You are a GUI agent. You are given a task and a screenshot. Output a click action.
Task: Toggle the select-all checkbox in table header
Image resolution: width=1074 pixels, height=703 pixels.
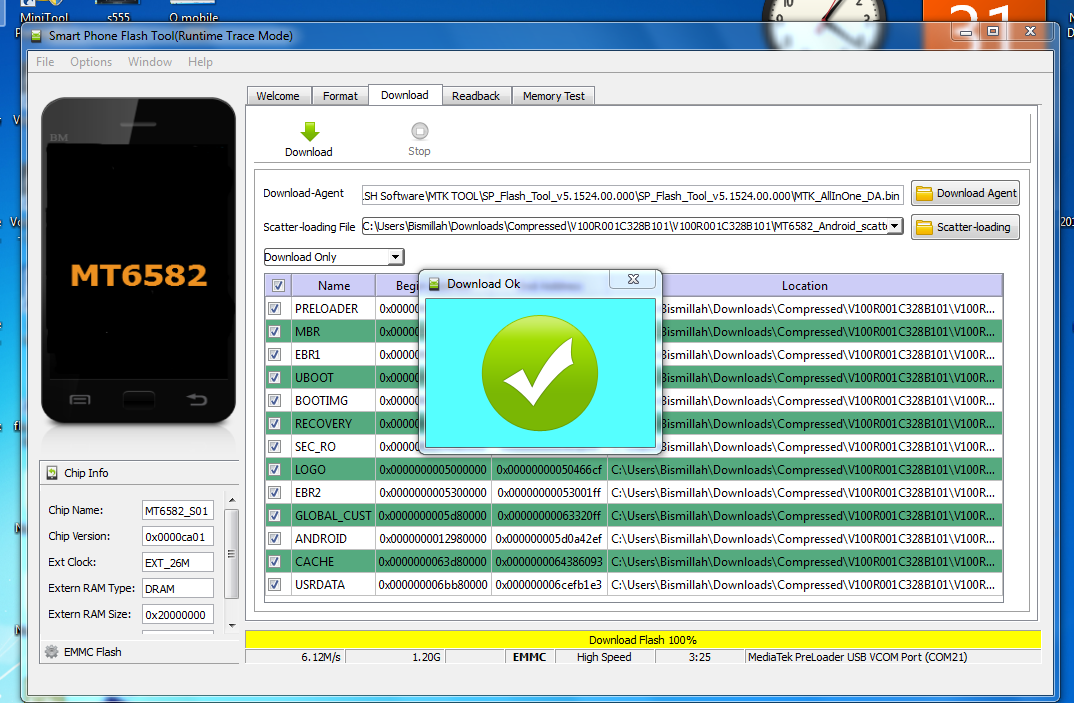click(x=278, y=286)
